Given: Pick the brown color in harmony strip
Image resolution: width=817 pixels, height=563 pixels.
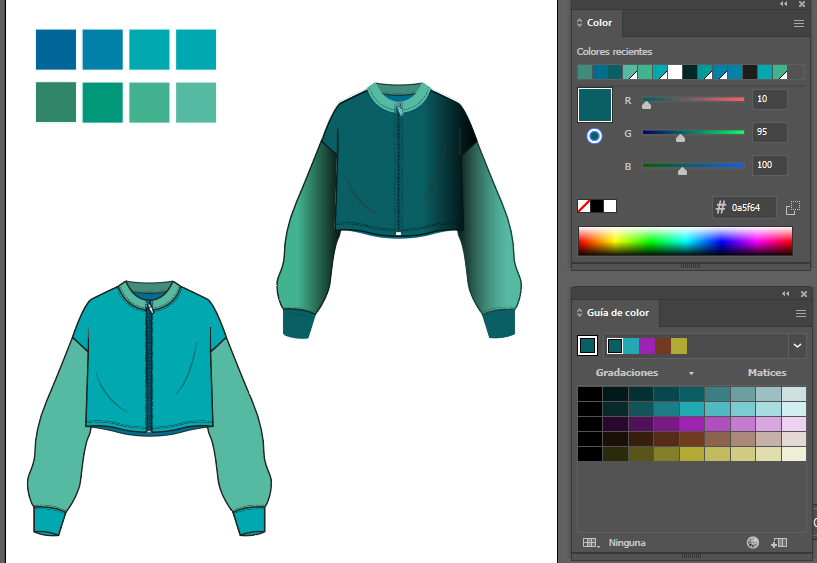Looking at the screenshot, I should click(x=663, y=346).
